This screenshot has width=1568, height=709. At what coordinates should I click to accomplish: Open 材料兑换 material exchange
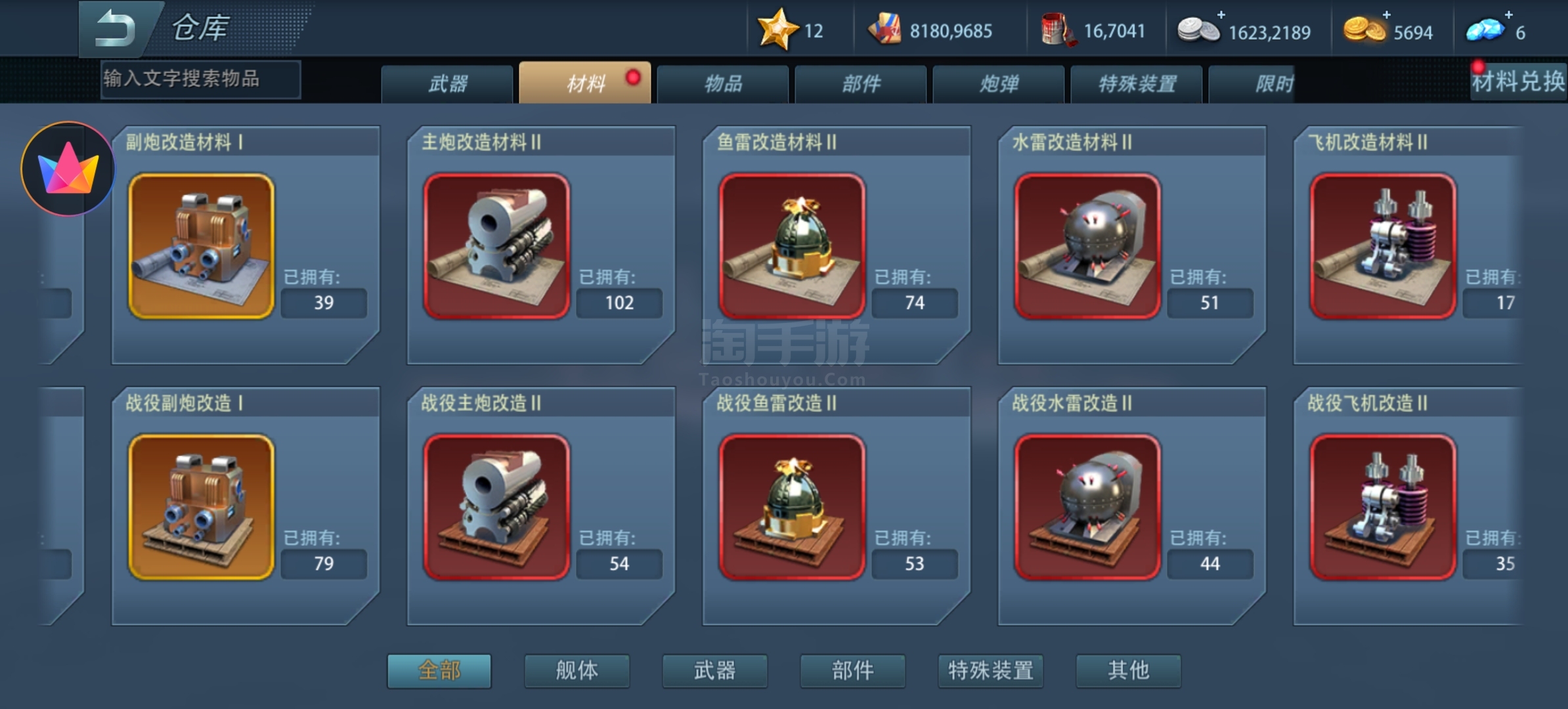point(1518,81)
